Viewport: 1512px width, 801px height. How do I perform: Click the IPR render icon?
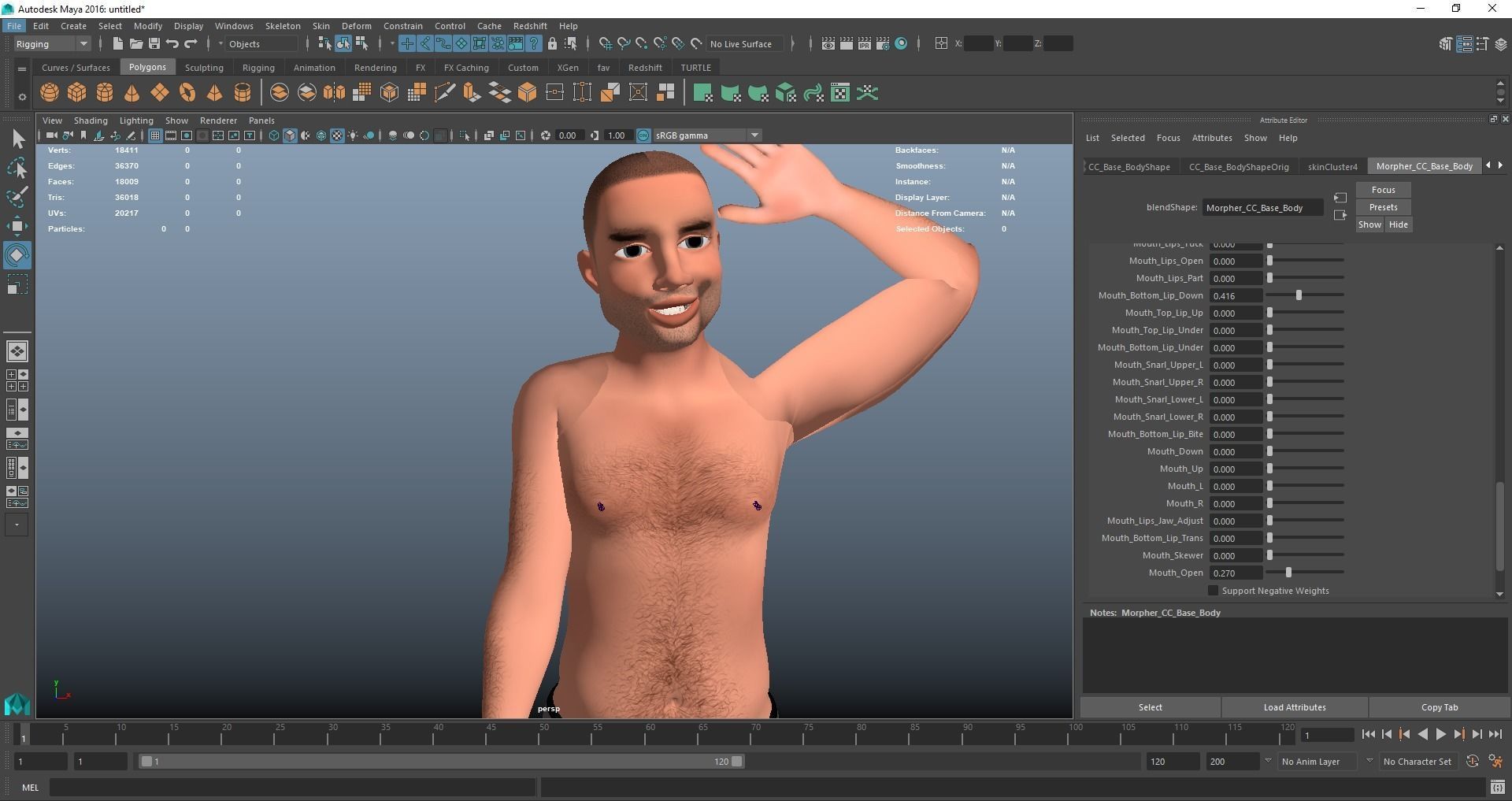point(865,44)
